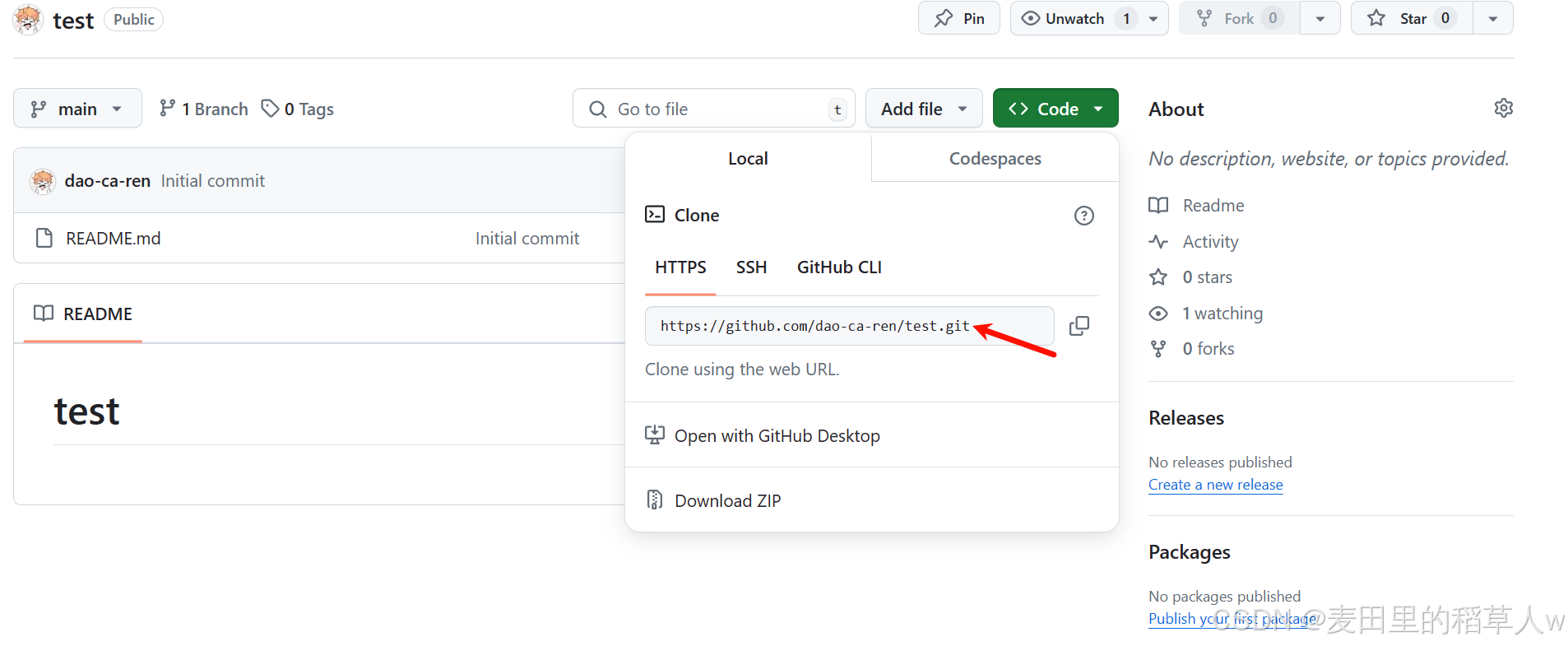1568x646 pixels.
Task: Click Publish your first package
Action: tap(1232, 619)
